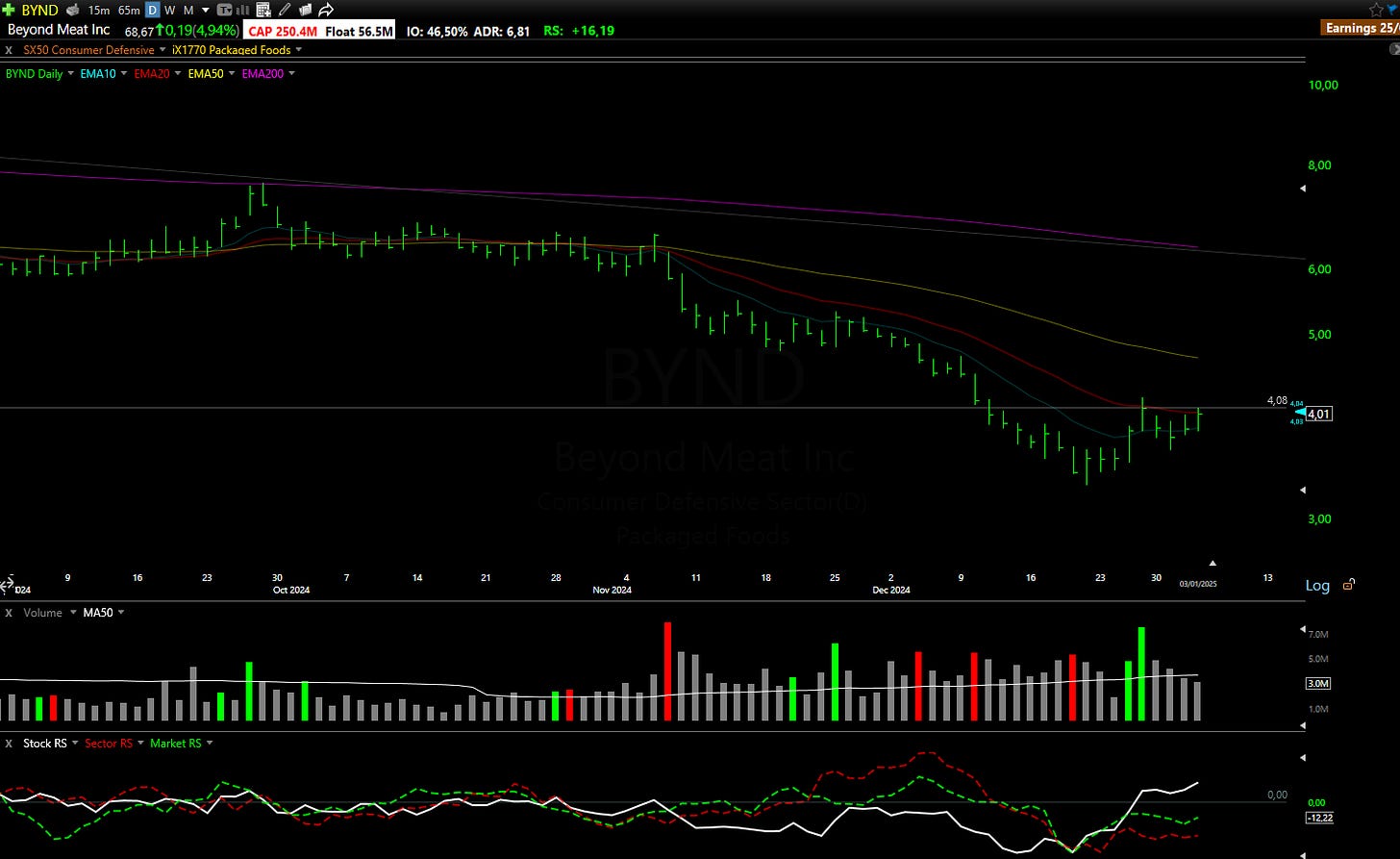1400x859 pixels.
Task: Click the IO: 46,50% value
Action: click(437, 31)
